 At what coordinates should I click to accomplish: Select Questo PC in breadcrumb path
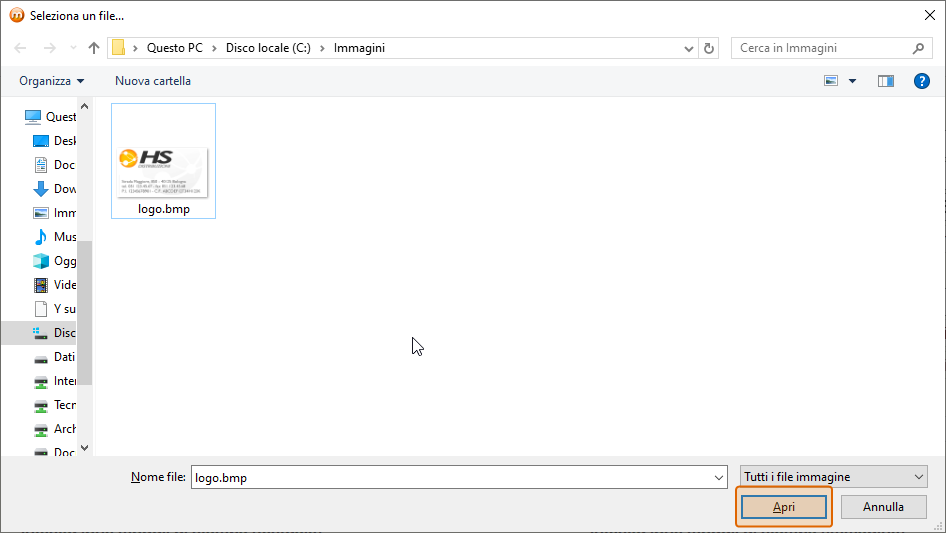point(175,48)
